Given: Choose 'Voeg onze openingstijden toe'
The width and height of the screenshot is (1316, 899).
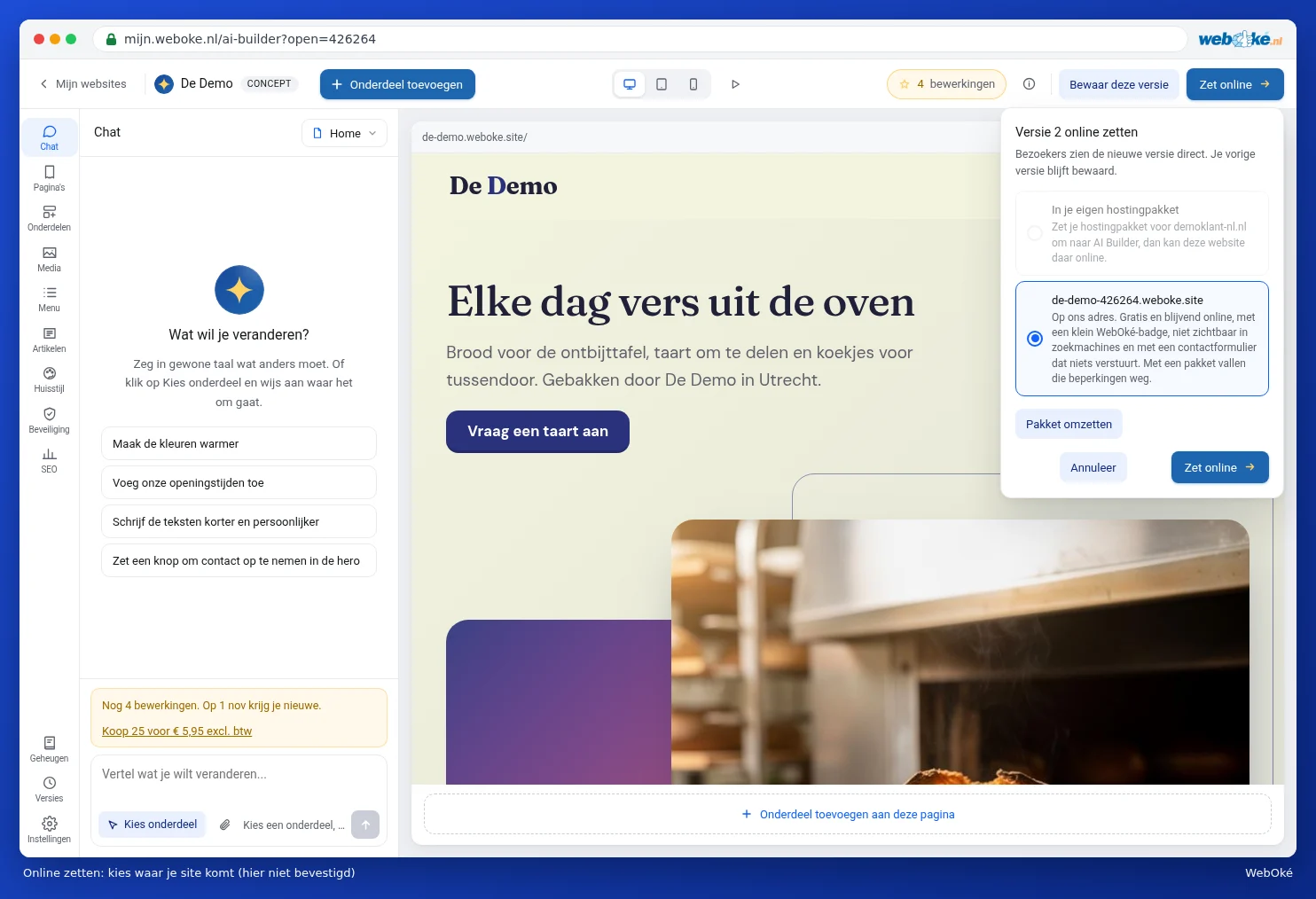Looking at the screenshot, I should pyautogui.click(x=239, y=482).
